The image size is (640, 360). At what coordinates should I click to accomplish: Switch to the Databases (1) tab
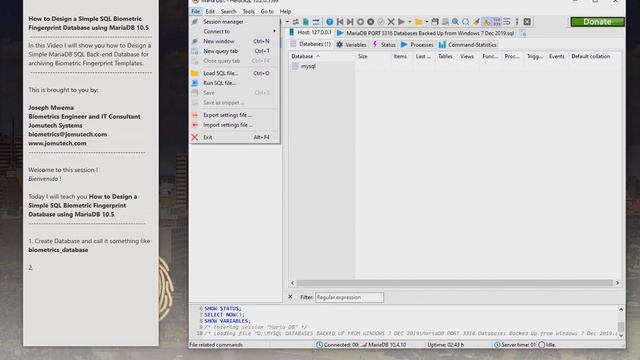tap(311, 44)
